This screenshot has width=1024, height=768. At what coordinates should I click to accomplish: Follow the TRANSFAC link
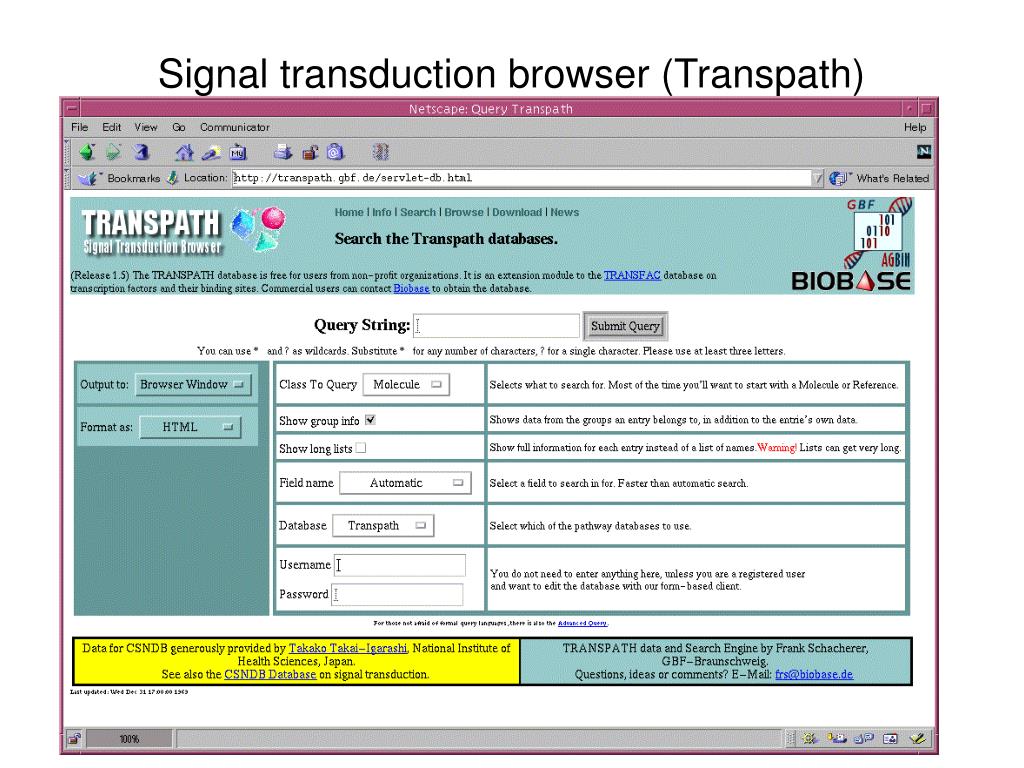632,276
